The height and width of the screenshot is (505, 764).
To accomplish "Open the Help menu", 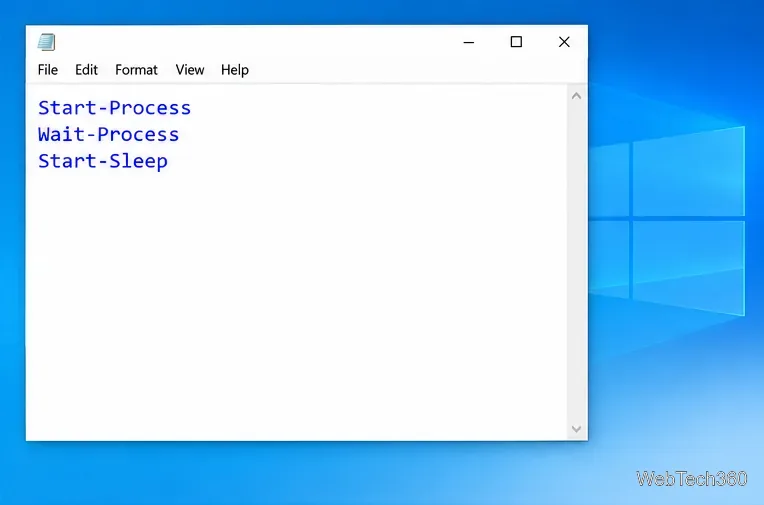I will 235,70.
